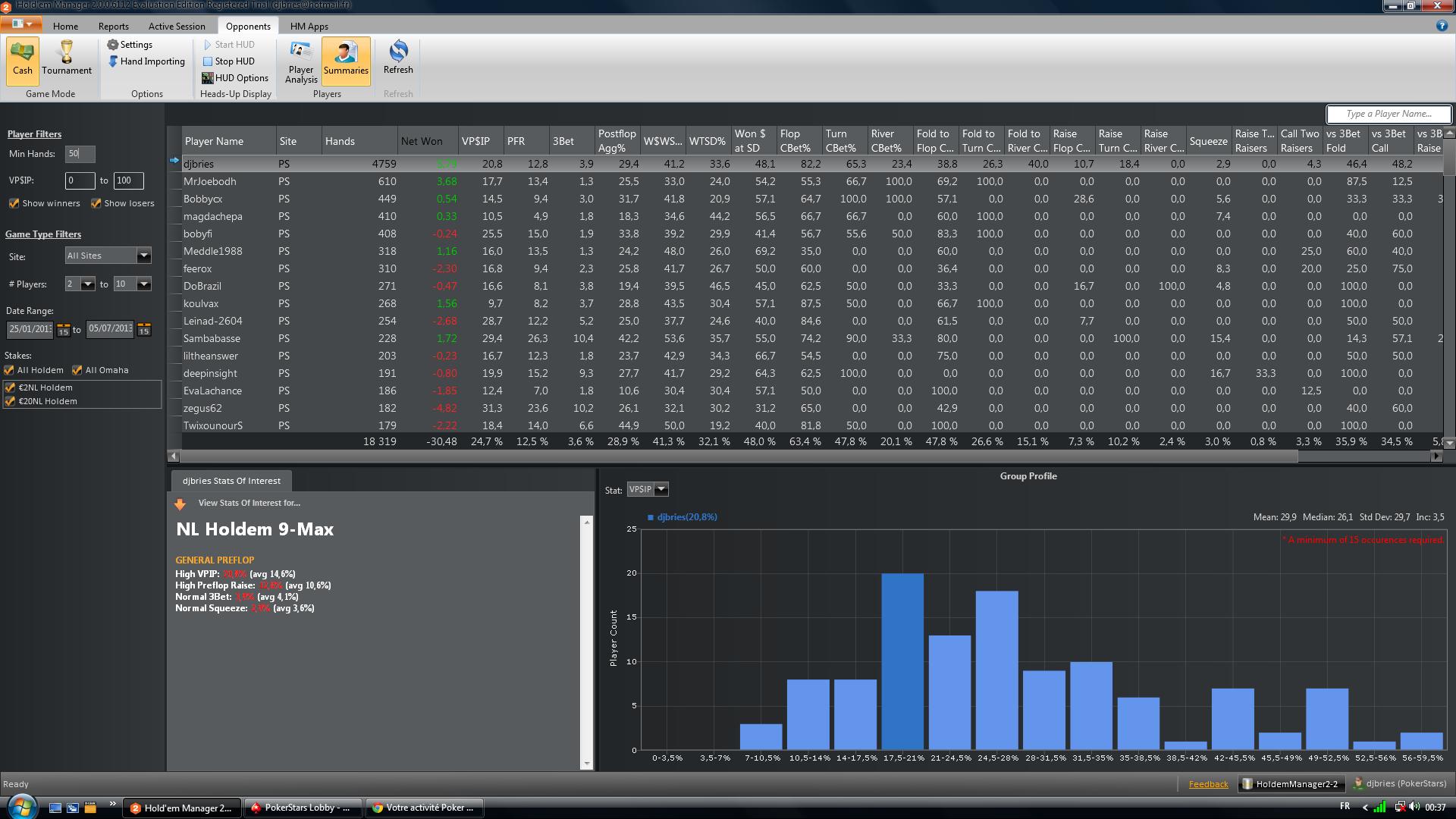Click the Feedback link
Image resolution: width=1456 pixels, height=819 pixels.
point(1208,784)
